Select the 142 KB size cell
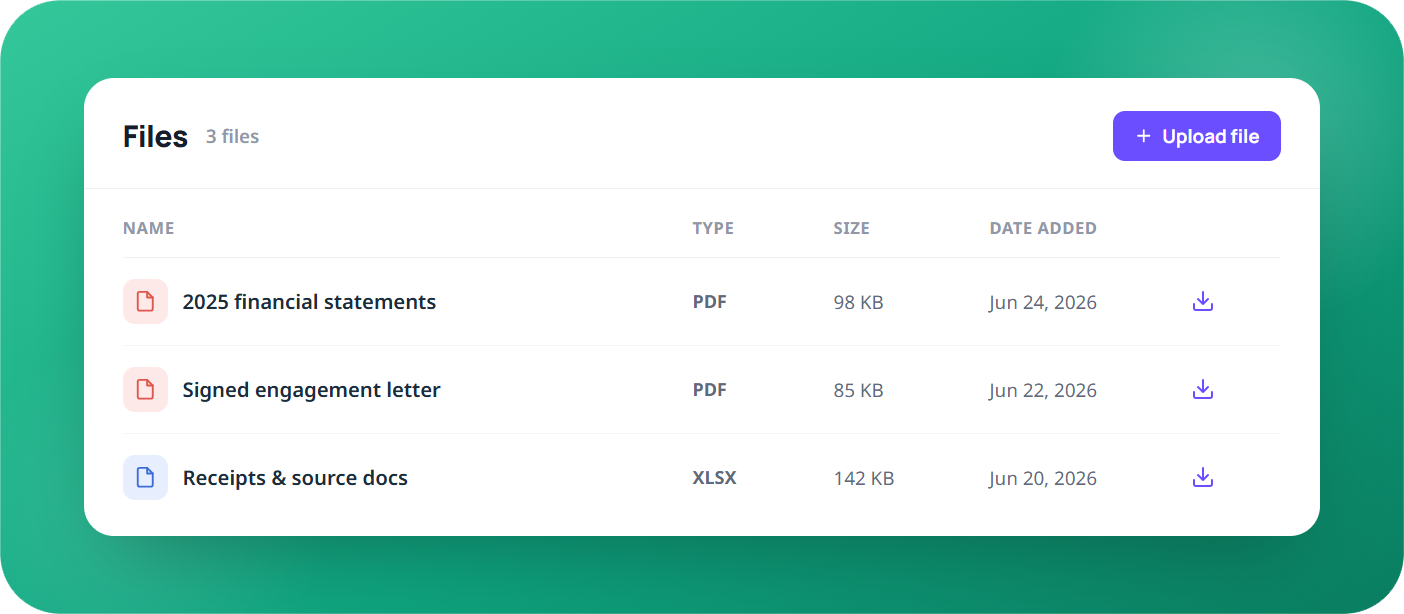Screen dimensions: 1404x614 click(864, 478)
